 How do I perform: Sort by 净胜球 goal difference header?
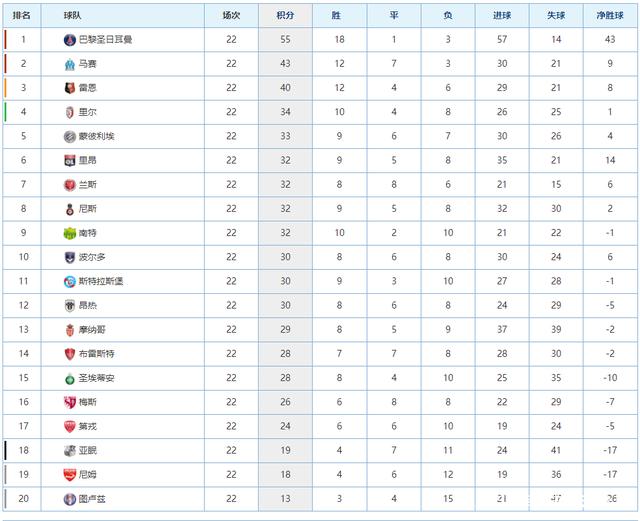[x=610, y=16]
